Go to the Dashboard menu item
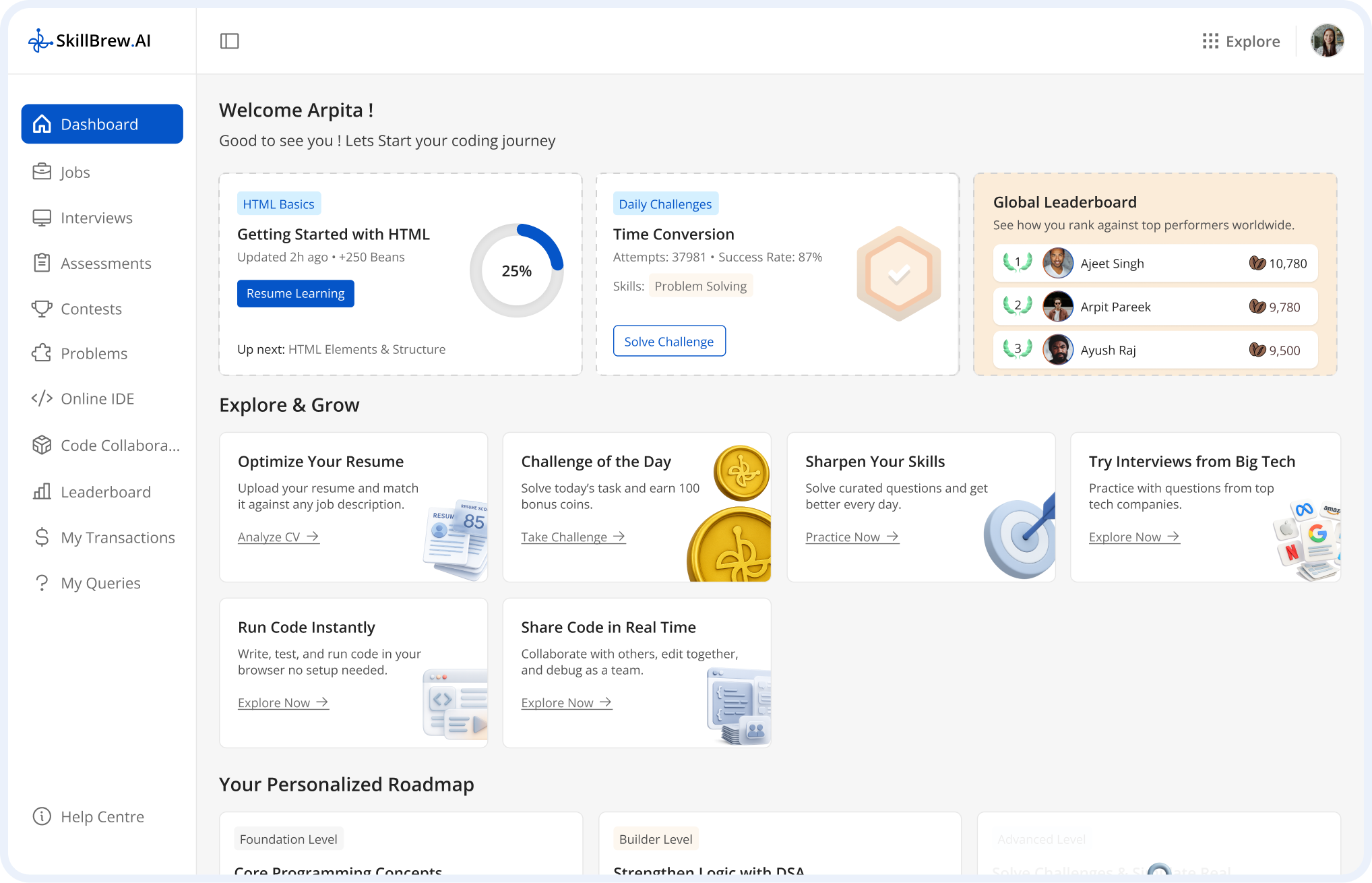Viewport: 1372px width, 883px height. [x=102, y=124]
